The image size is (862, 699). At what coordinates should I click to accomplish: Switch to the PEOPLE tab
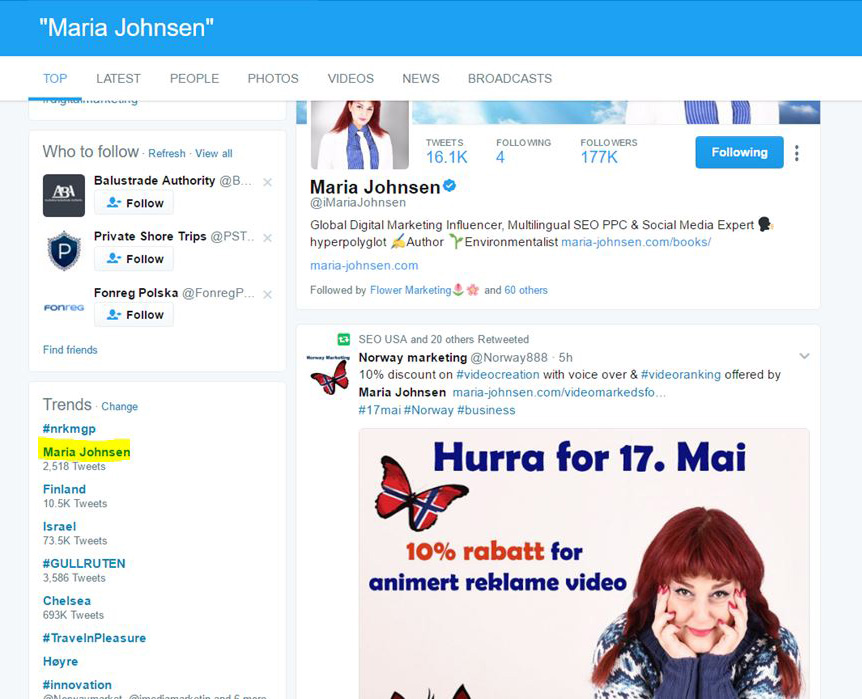pos(194,79)
